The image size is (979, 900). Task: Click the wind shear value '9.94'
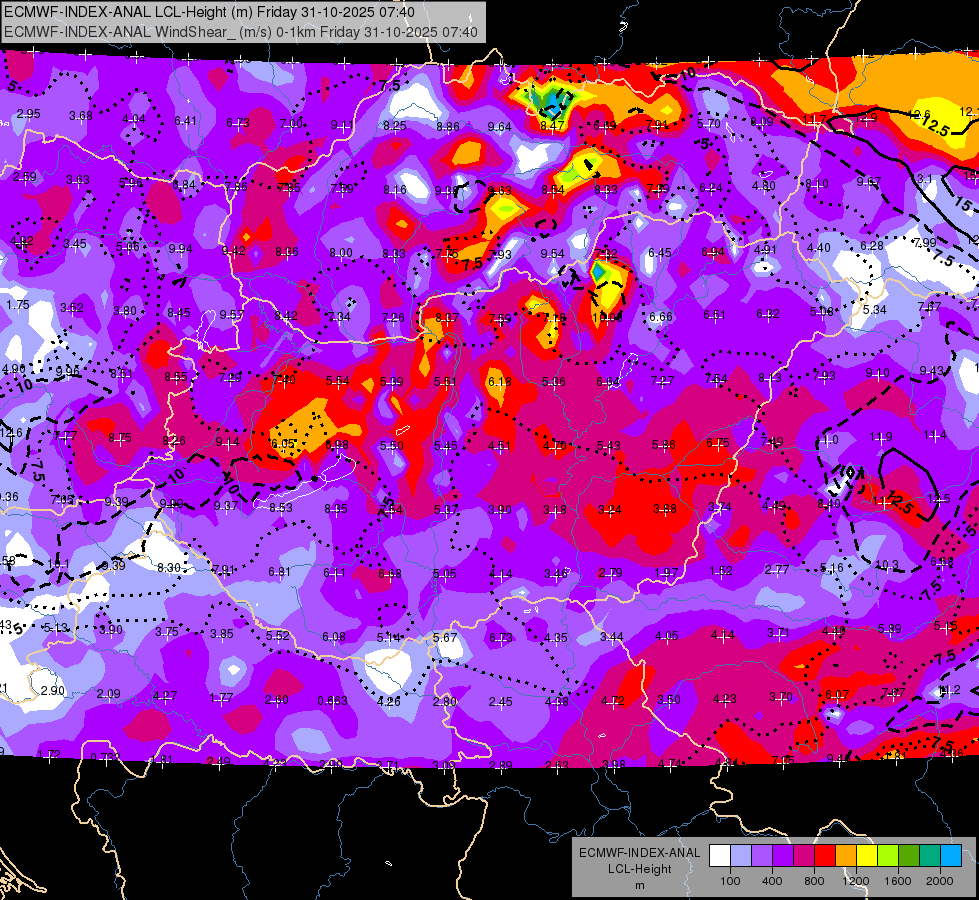[x=180, y=249]
